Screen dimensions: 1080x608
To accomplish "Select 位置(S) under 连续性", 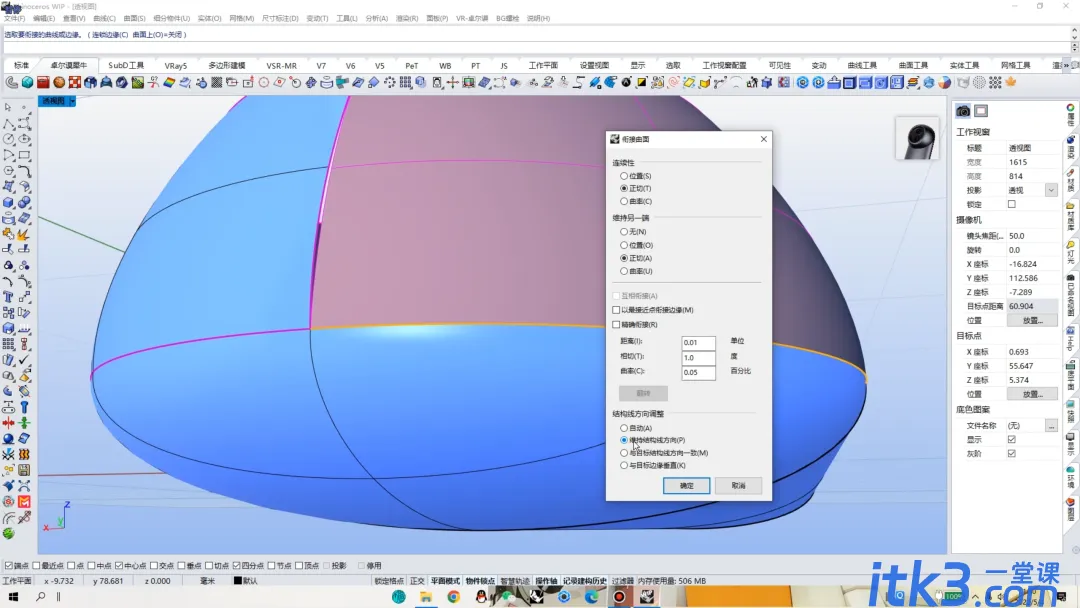I will coord(636,176).
